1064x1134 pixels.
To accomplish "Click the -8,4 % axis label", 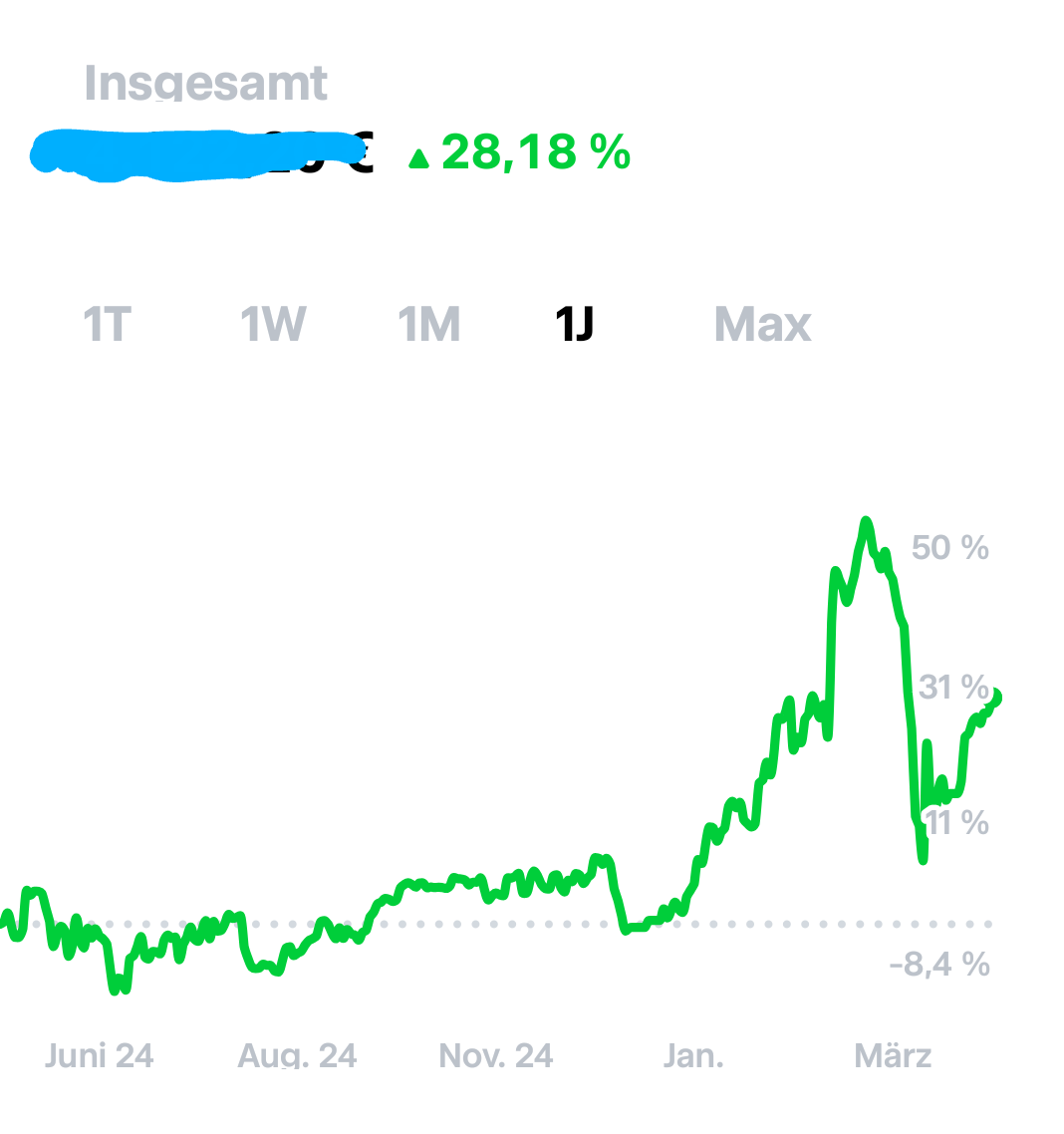I will pyautogui.click(x=939, y=964).
